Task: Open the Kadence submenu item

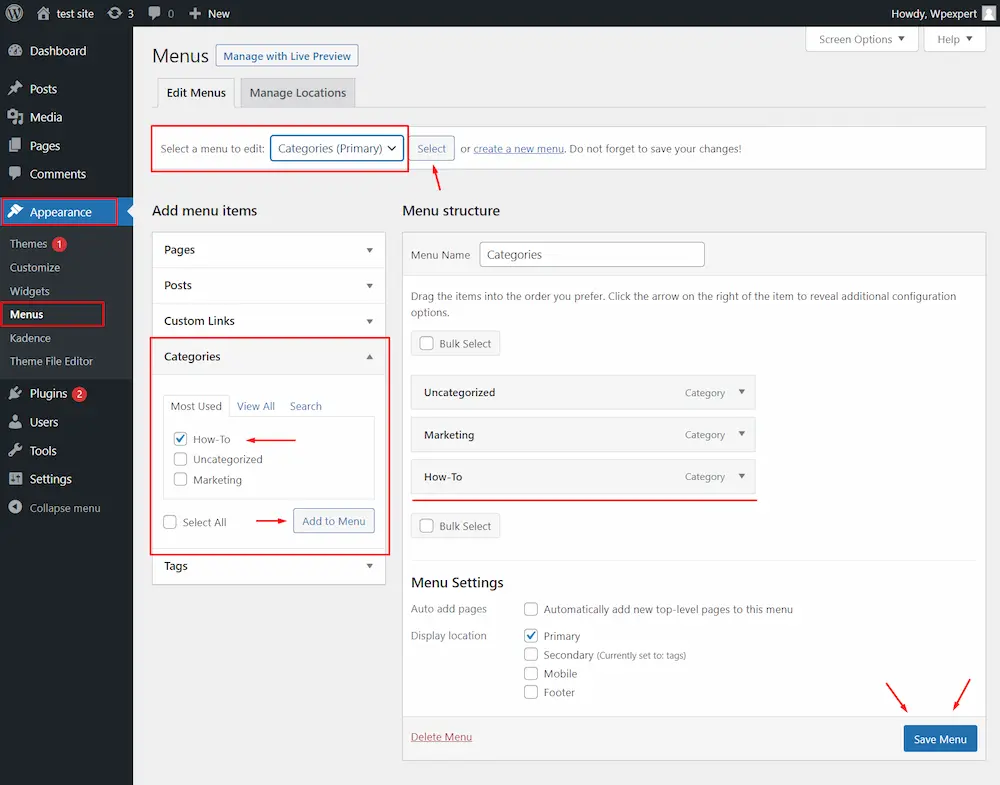Action: click(30, 338)
